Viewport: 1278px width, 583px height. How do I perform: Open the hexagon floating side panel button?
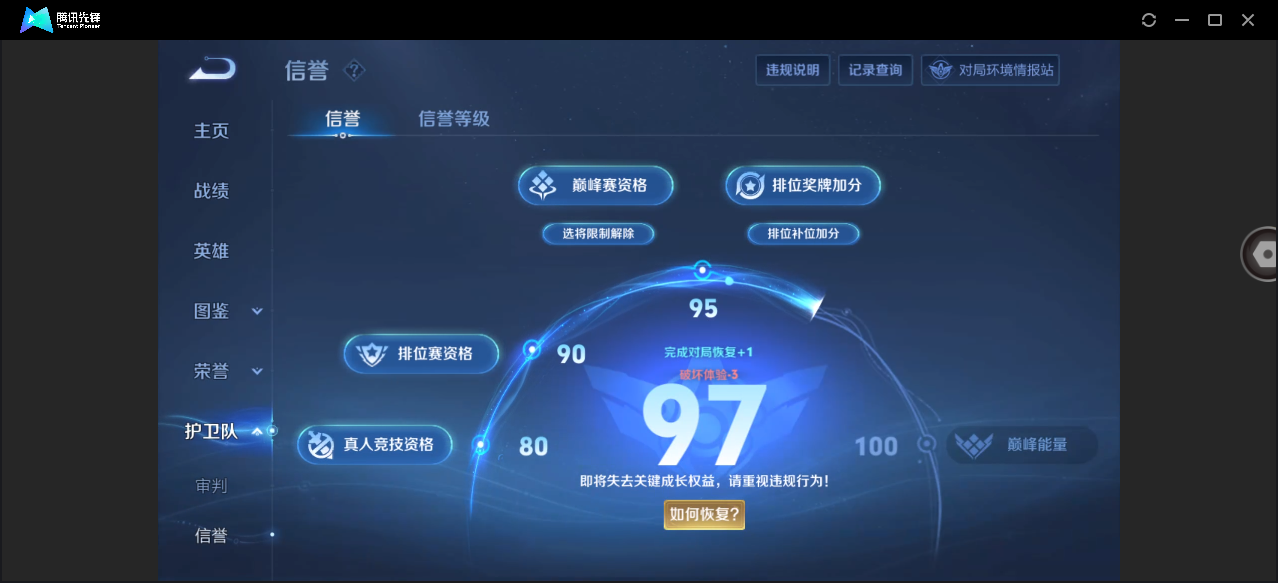tap(1261, 254)
